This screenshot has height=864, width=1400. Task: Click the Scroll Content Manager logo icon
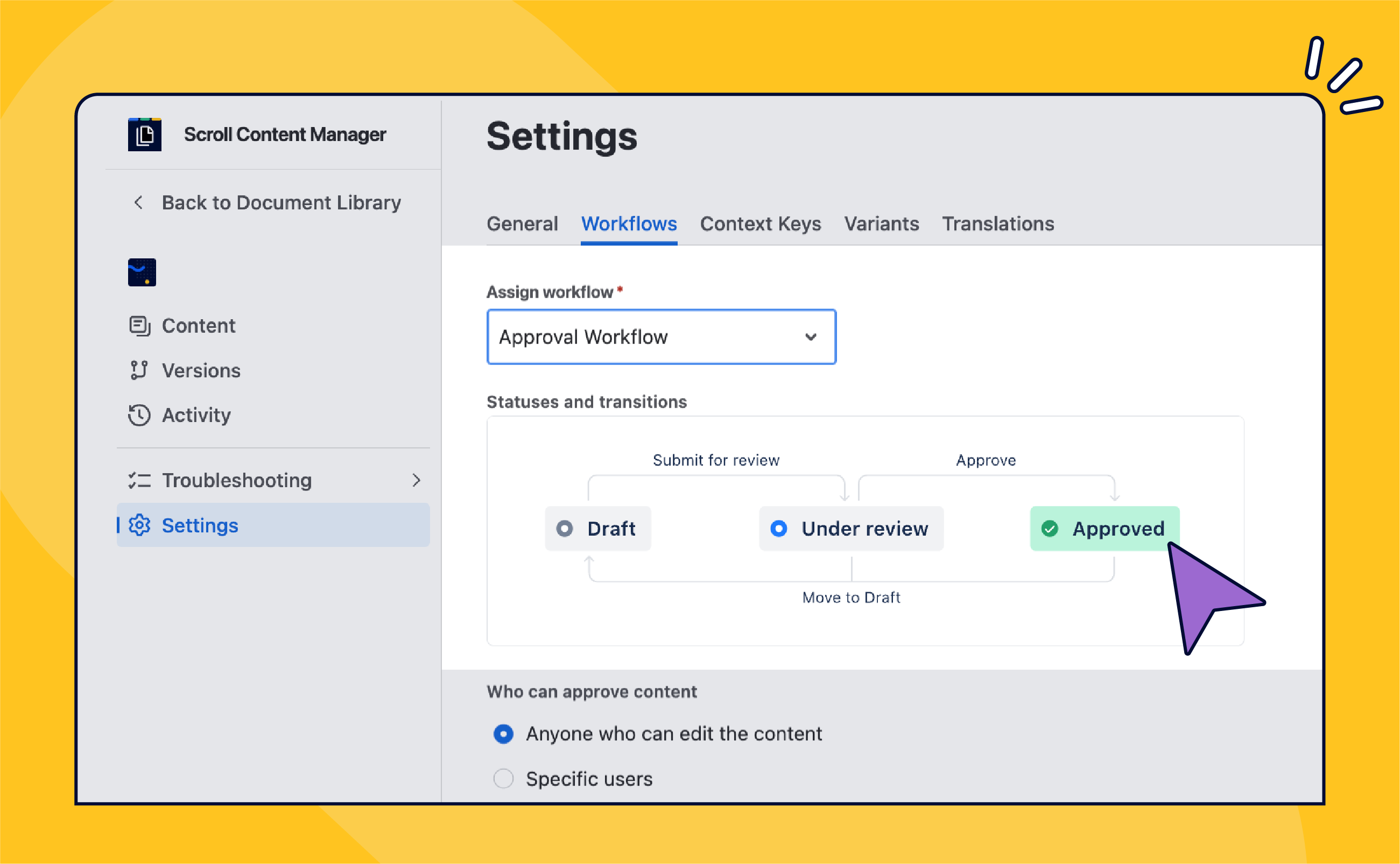[144, 135]
